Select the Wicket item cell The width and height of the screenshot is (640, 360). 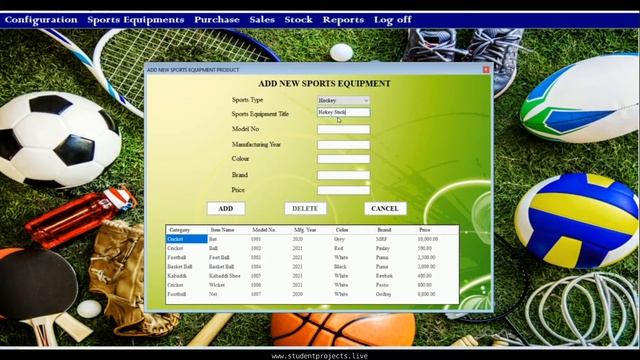point(217,285)
